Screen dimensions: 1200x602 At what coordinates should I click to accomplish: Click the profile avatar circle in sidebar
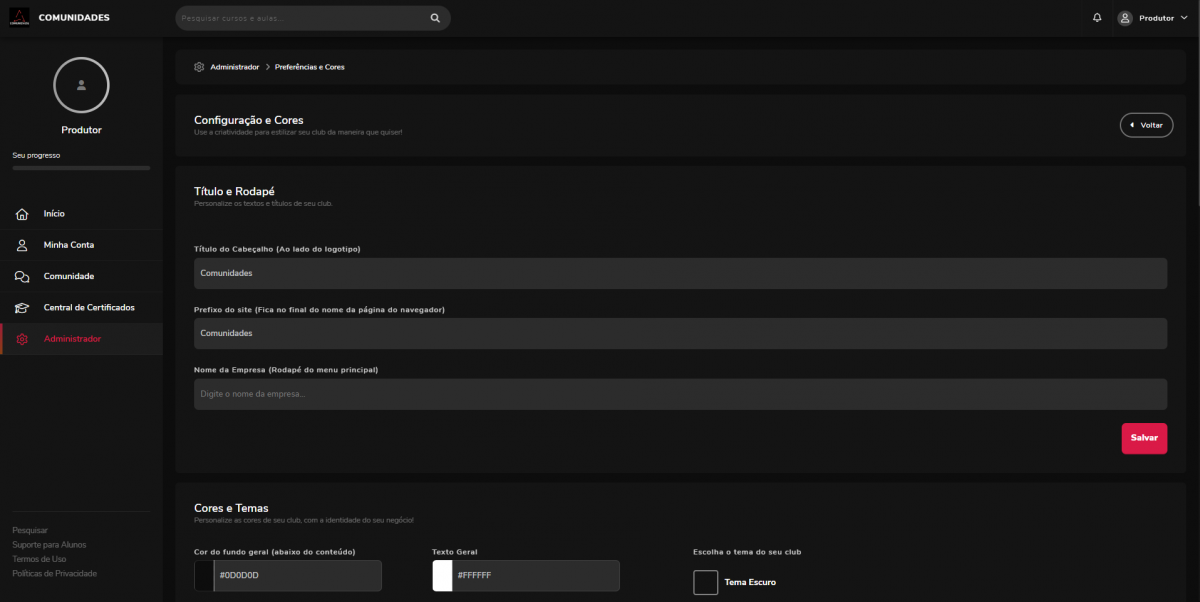point(81,86)
